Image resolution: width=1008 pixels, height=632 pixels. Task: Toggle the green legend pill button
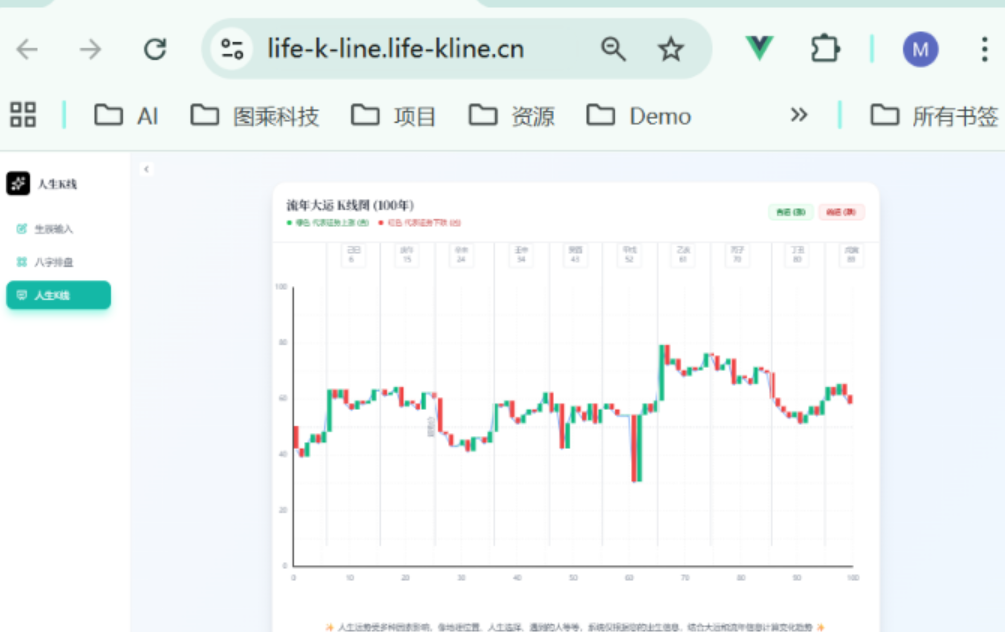coord(790,212)
